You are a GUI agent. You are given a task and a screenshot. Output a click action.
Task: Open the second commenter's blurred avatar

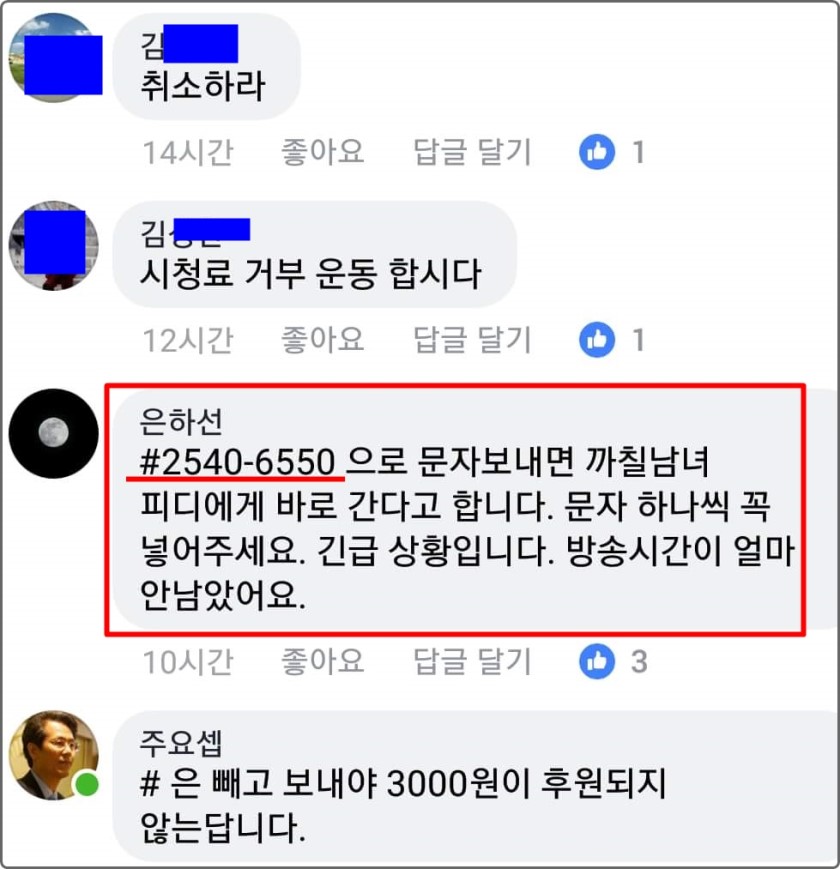(54, 246)
